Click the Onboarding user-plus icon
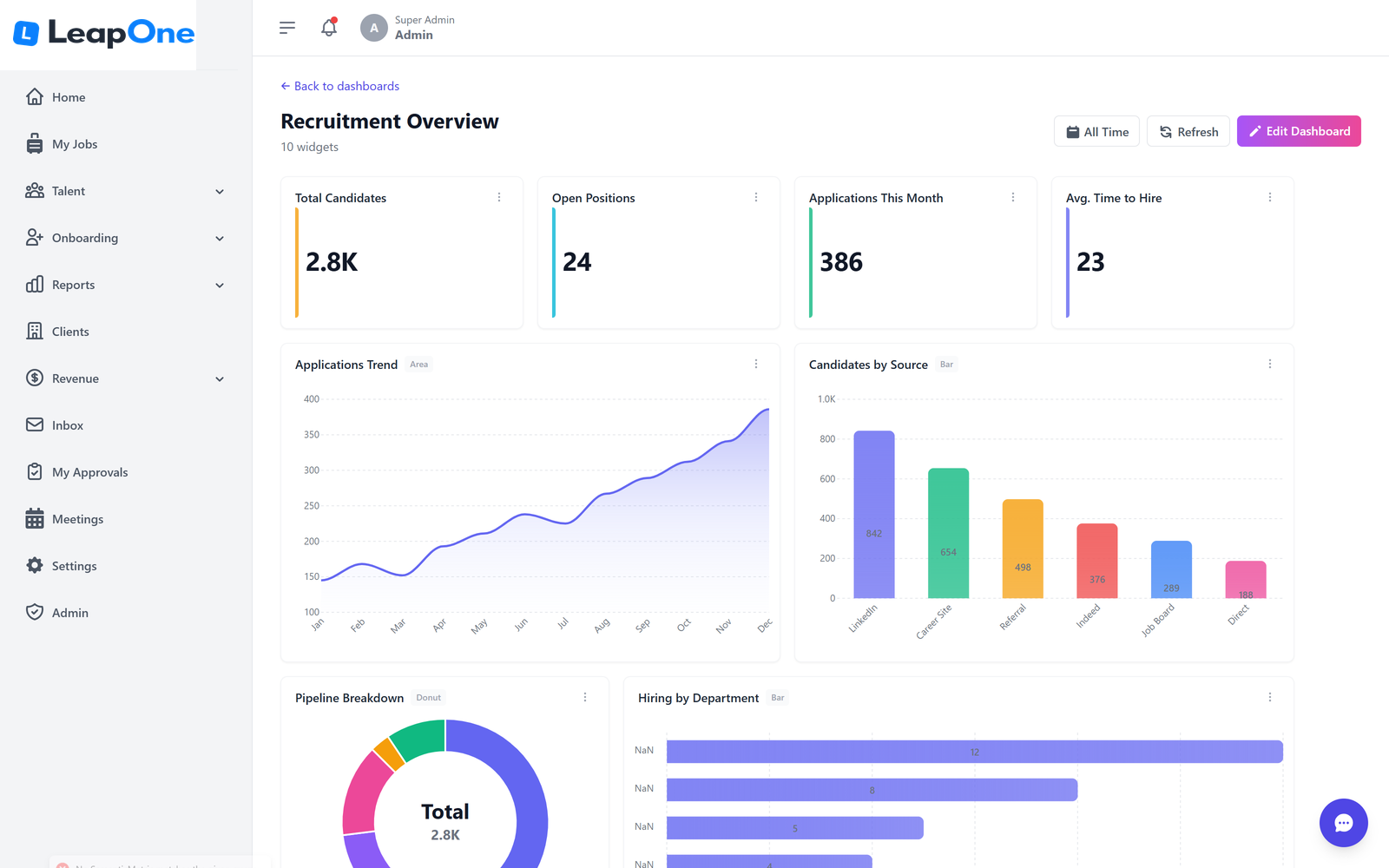Image resolution: width=1389 pixels, height=868 pixels. pos(35,237)
